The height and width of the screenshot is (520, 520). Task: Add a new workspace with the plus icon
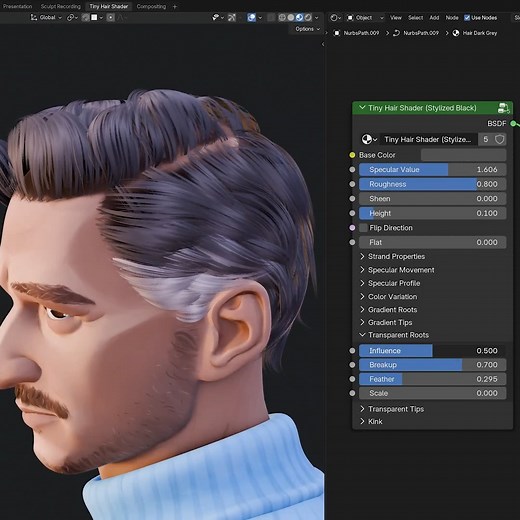point(175,6)
